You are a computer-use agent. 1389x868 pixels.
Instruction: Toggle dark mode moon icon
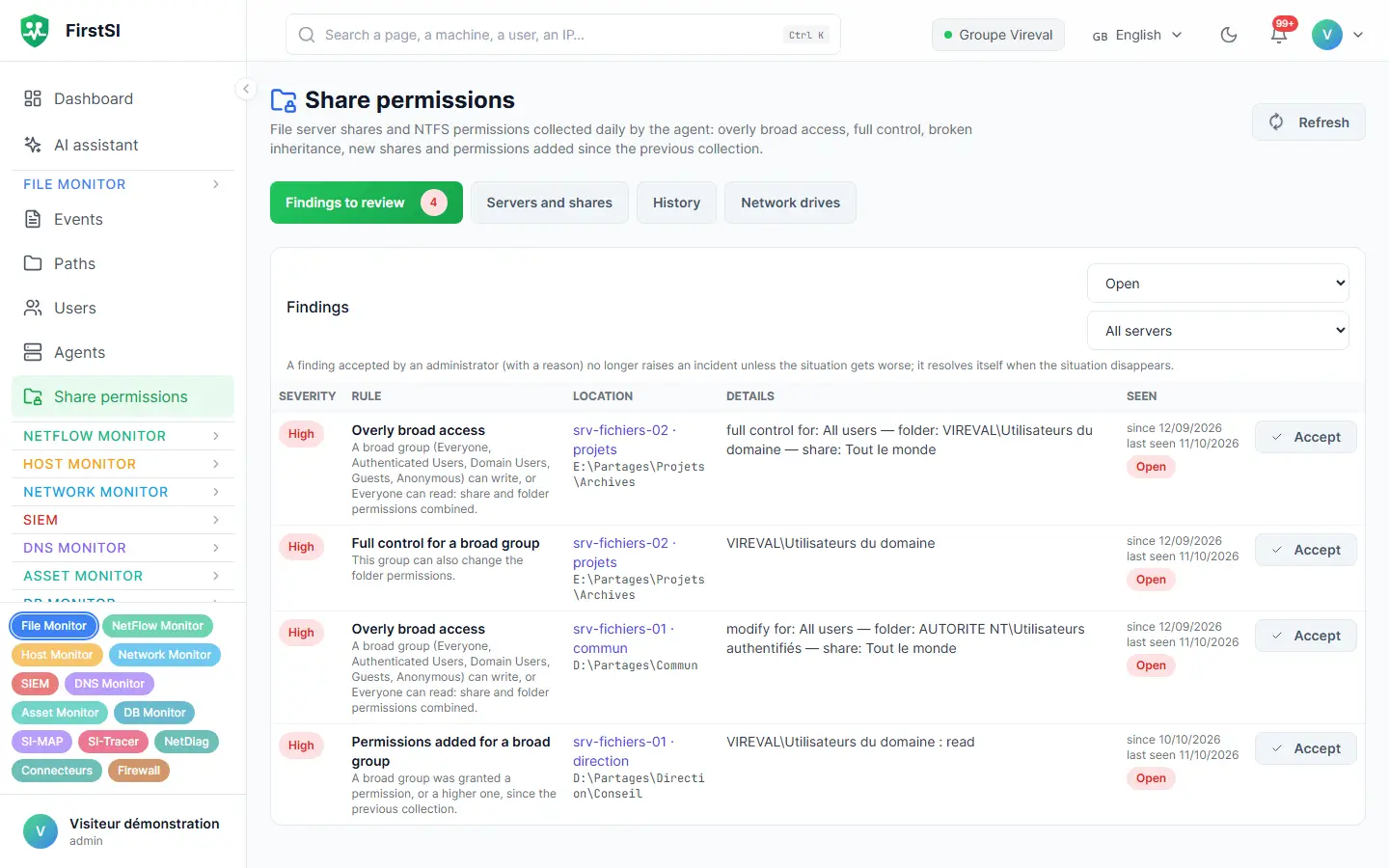[1229, 35]
